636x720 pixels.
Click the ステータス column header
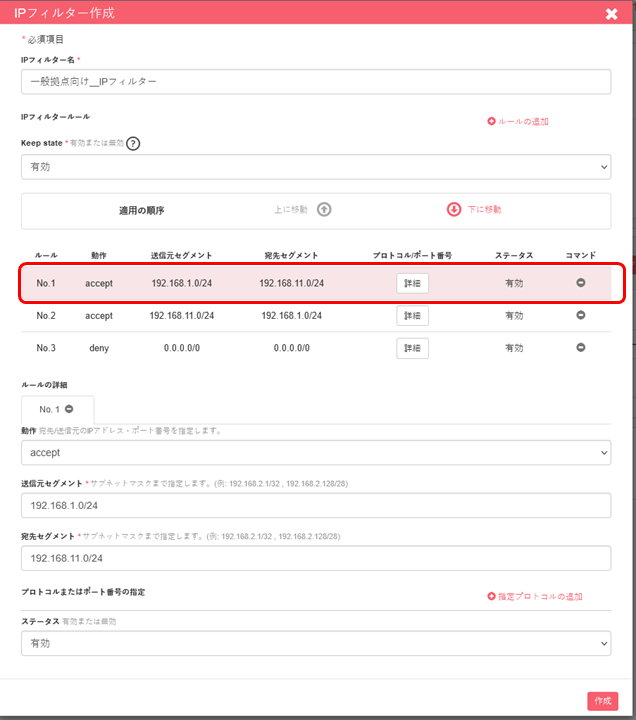pyautogui.click(x=514, y=255)
